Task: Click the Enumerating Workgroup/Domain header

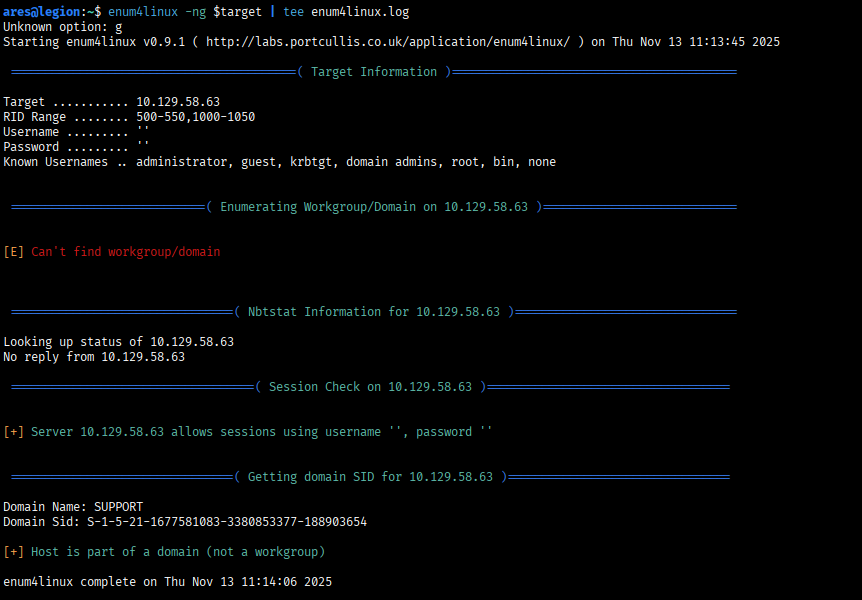Action: (374, 207)
